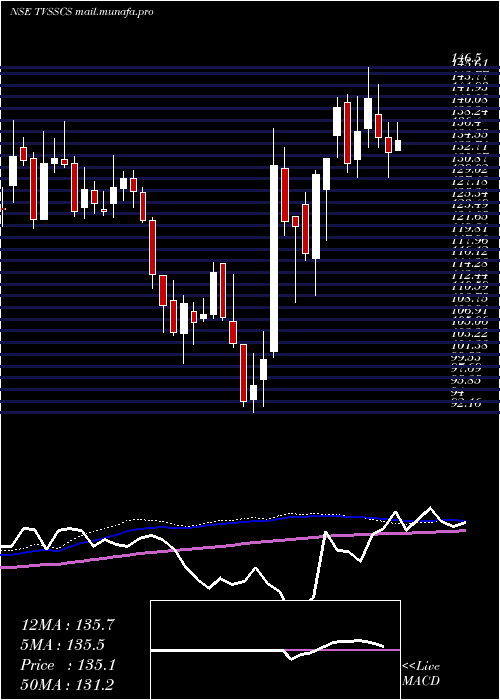
Task: Click the 106.91 price axis label
Action: coord(470,311)
